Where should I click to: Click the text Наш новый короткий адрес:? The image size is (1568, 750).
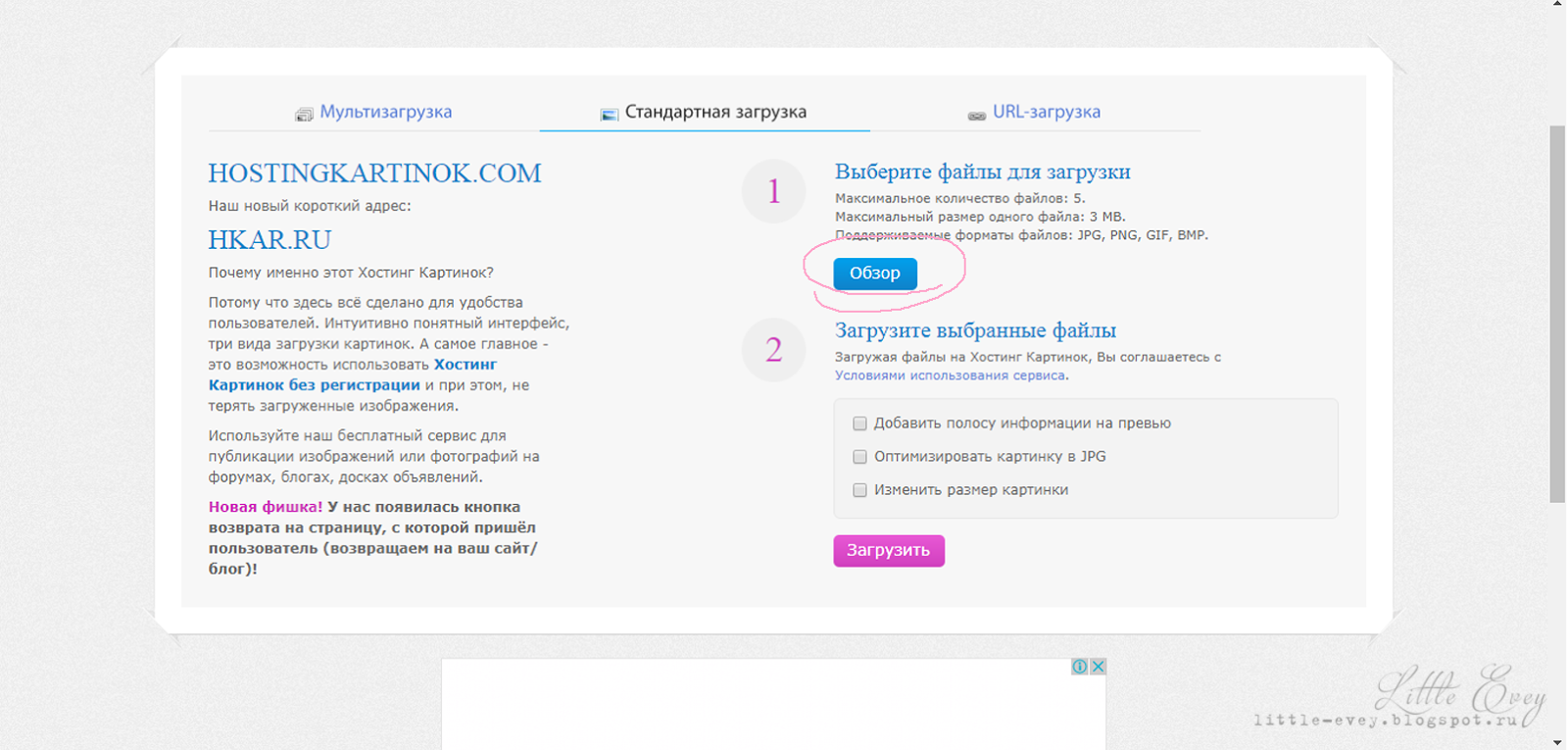click(310, 206)
